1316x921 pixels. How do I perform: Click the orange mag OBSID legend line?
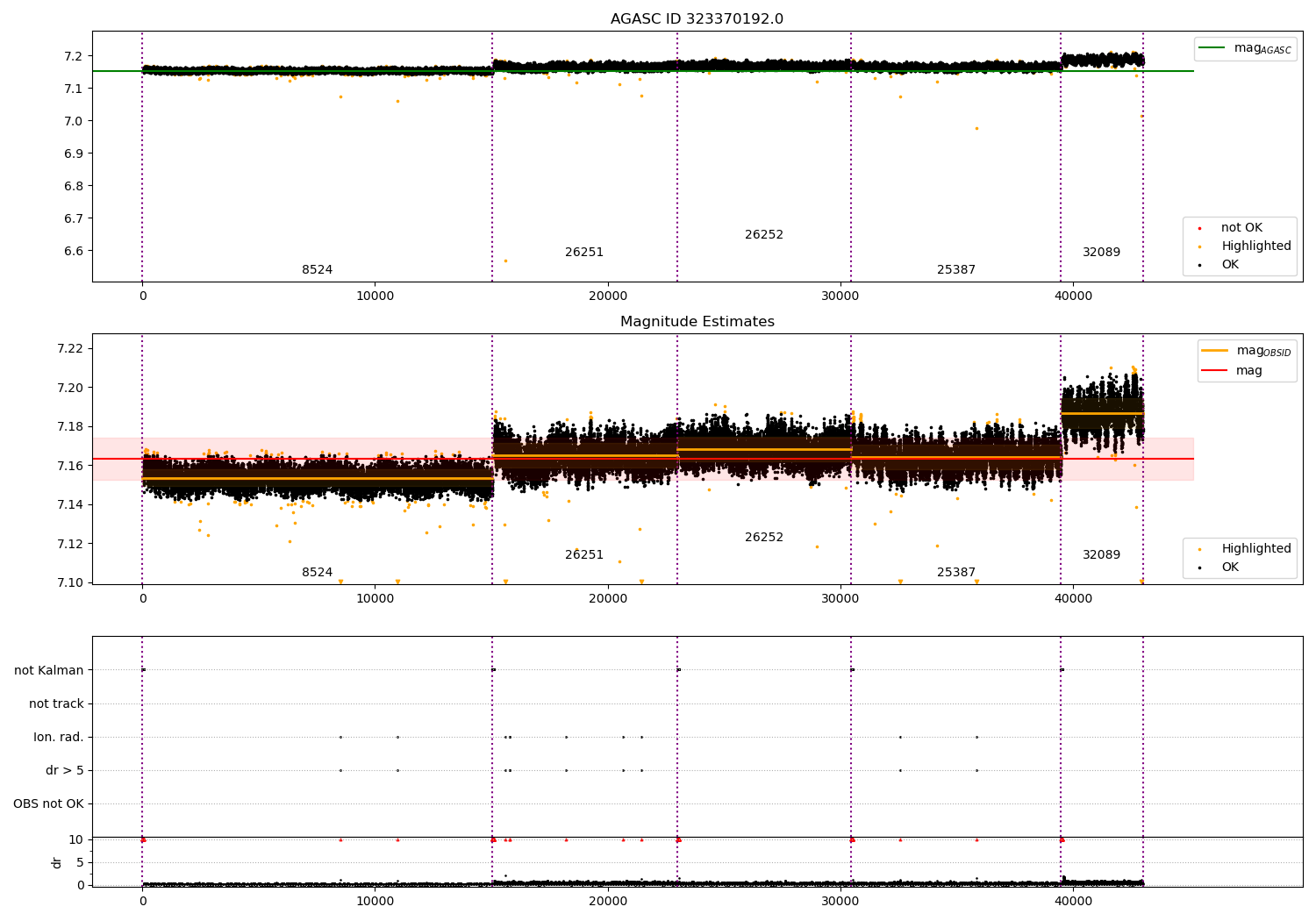1214,351
